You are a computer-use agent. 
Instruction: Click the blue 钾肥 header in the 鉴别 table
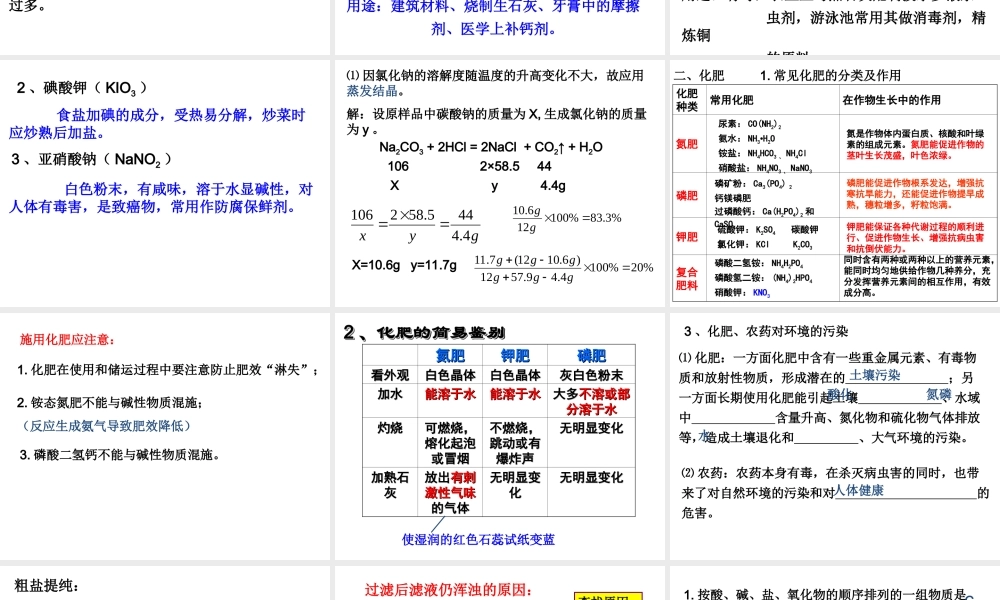(515, 356)
